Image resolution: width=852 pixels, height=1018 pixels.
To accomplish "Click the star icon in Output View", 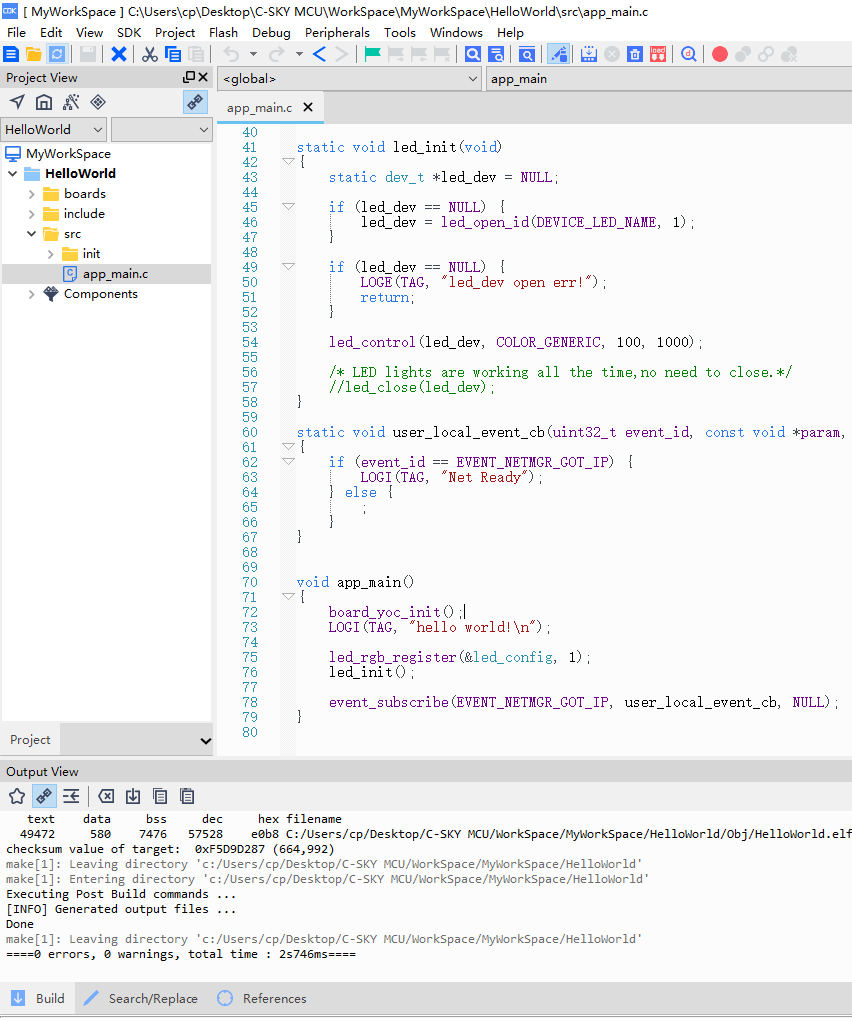I will coord(18,796).
